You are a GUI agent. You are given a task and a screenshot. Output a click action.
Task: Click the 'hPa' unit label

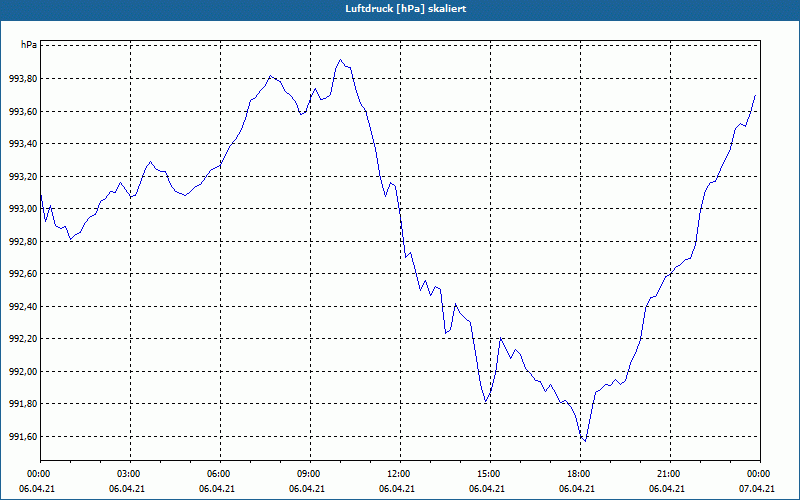(x=29, y=45)
